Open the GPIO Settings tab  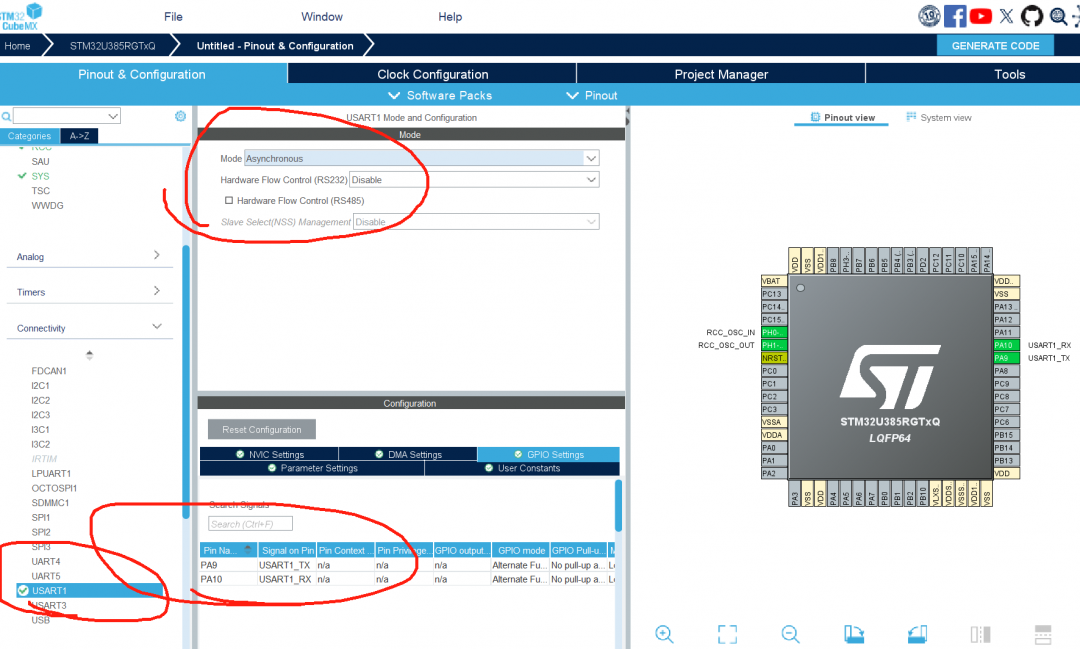(548, 454)
